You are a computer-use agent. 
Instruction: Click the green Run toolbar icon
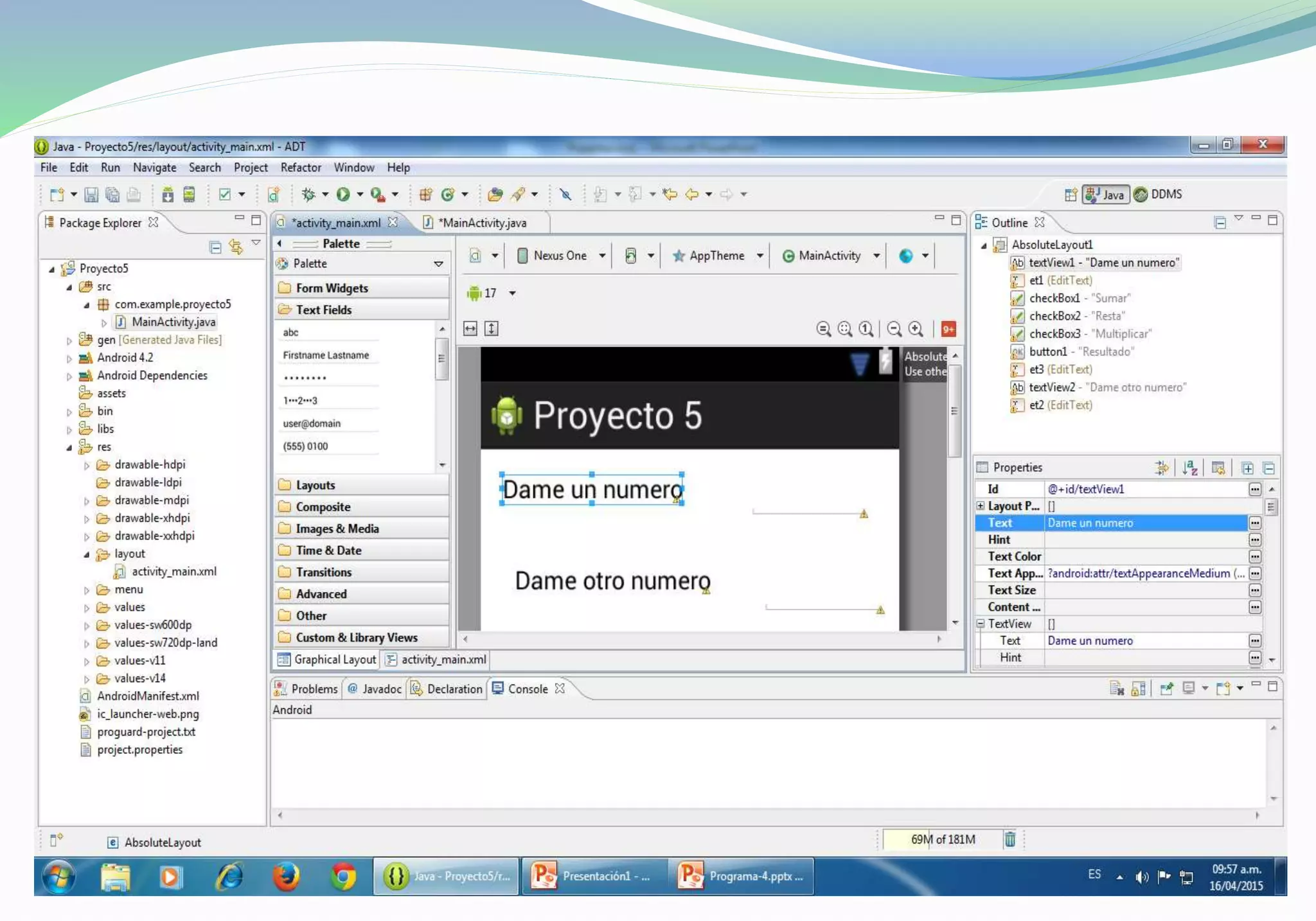point(343,194)
